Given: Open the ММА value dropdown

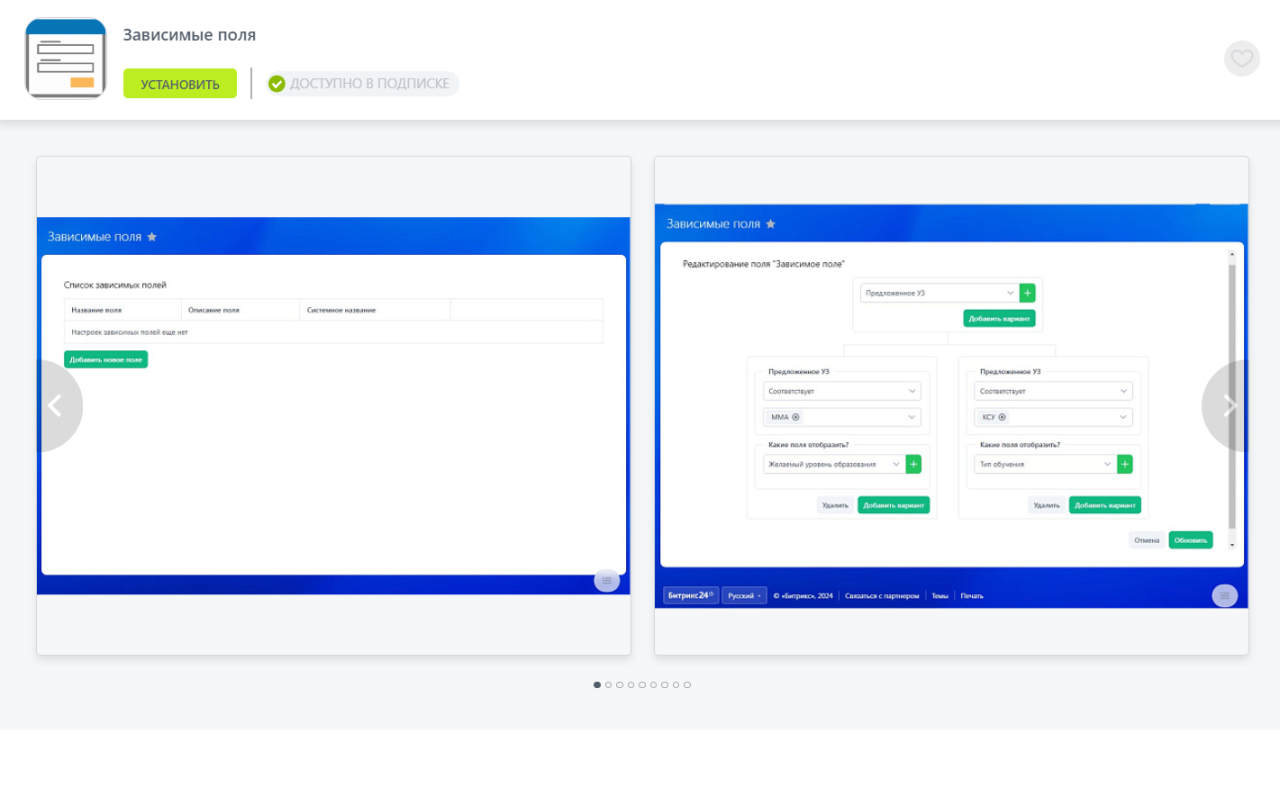Looking at the screenshot, I should 842,417.
